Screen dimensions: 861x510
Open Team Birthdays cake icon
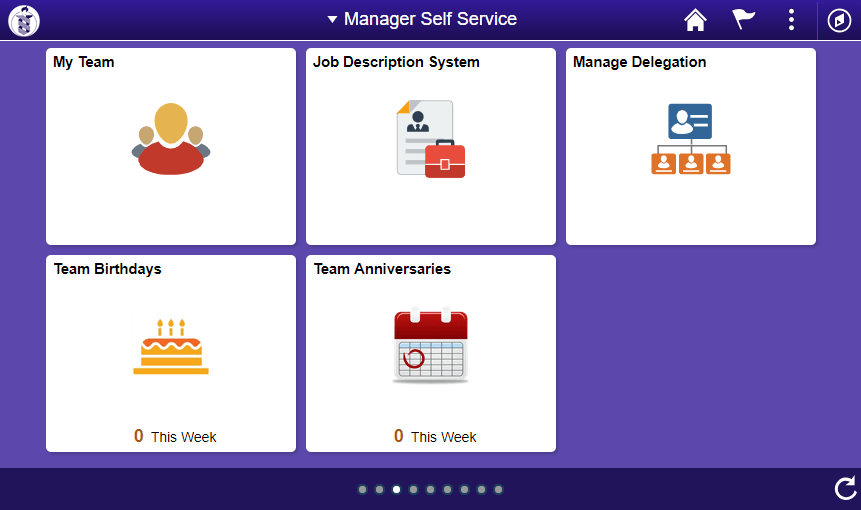point(171,346)
